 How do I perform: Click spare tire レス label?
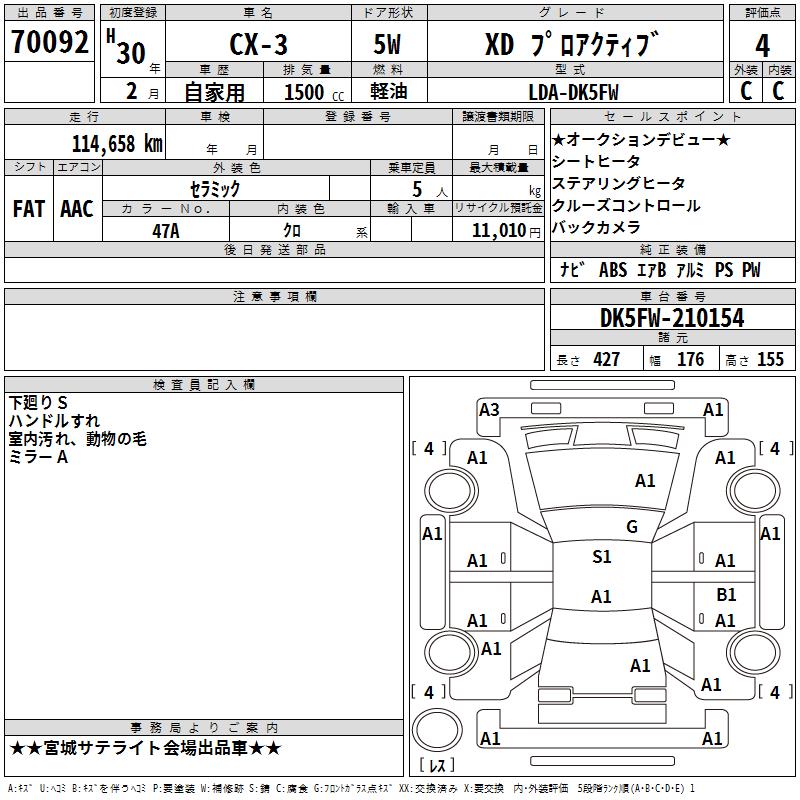click(437, 764)
